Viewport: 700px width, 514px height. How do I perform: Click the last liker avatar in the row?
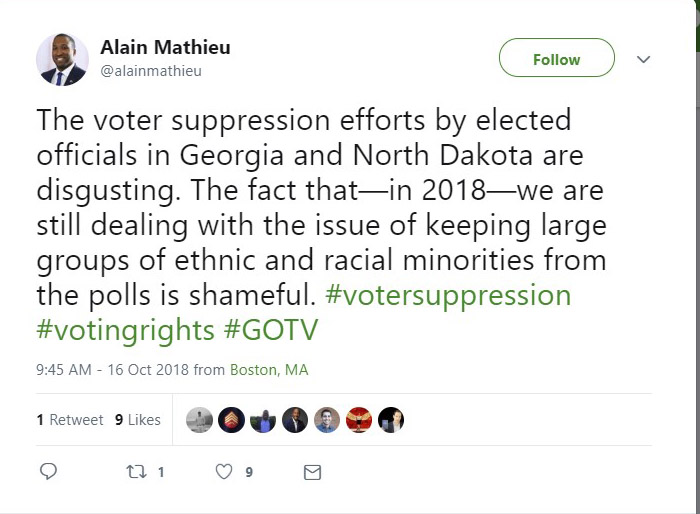click(390, 420)
